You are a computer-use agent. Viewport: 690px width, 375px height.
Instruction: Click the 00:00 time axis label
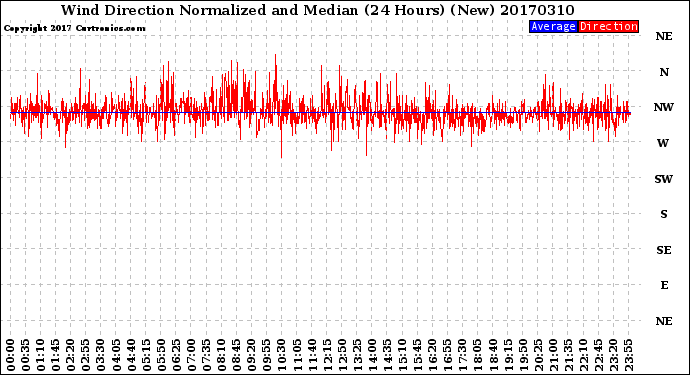click(11, 355)
